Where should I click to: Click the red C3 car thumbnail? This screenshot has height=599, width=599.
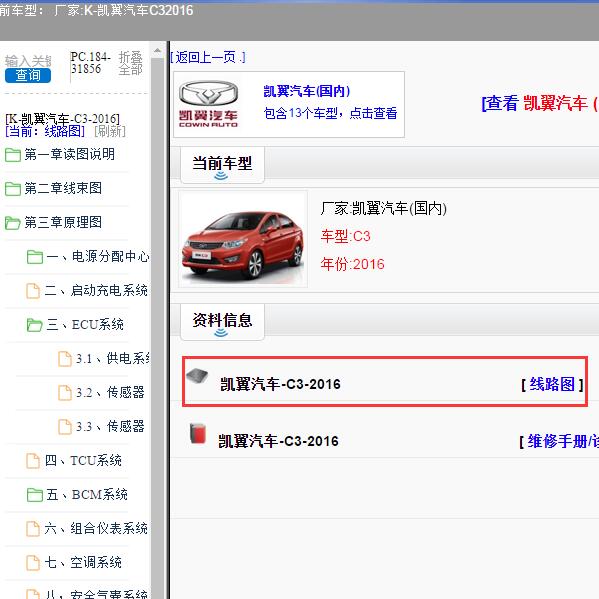pyautogui.click(x=243, y=239)
